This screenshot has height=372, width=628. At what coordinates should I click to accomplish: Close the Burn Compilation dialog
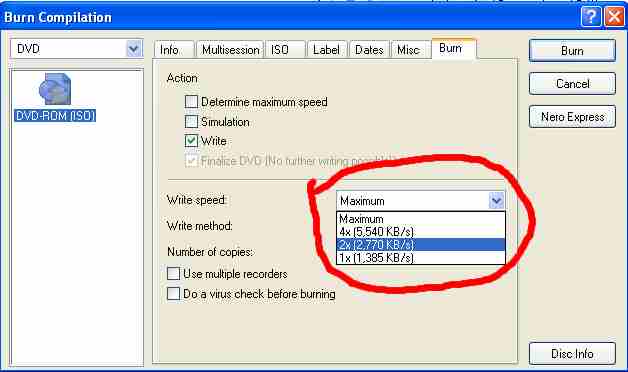coord(615,17)
